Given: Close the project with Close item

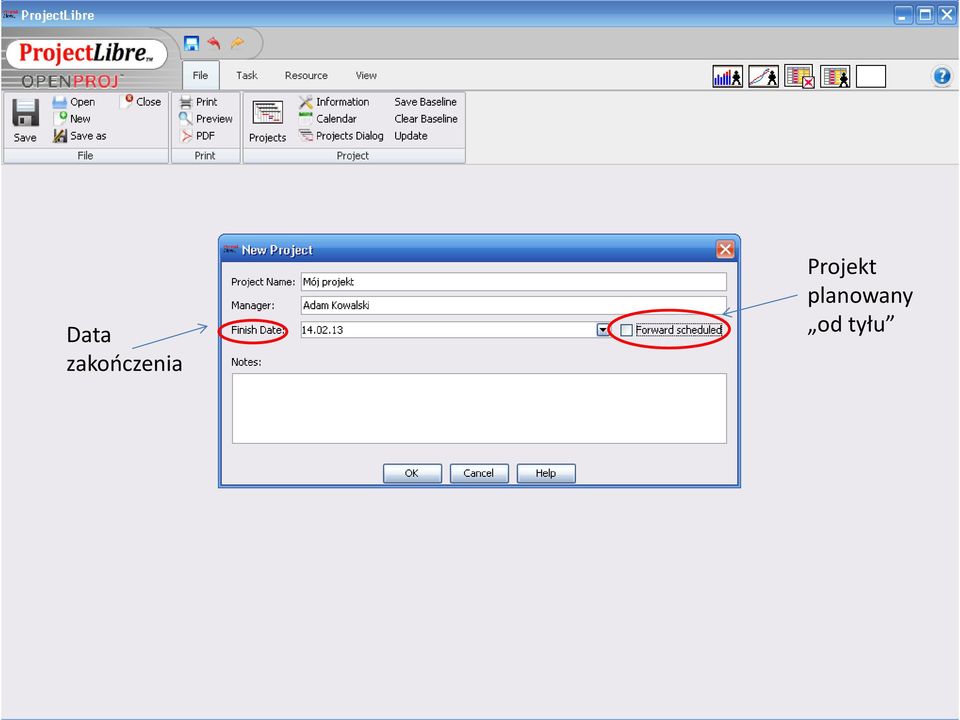Looking at the screenshot, I should (x=142, y=102).
